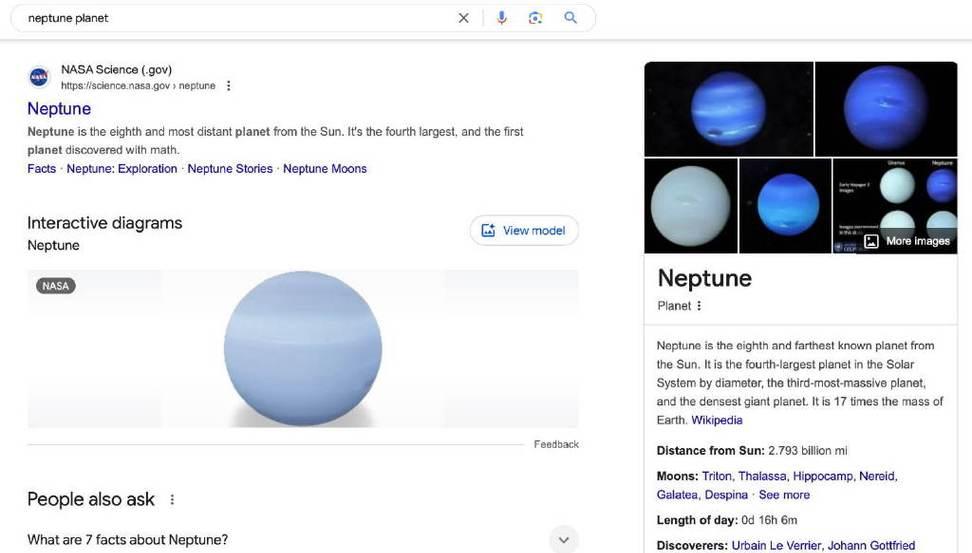Open the Neptune result title link
Image resolution: width=972 pixels, height=553 pixels.
click(x=59, y=108)
